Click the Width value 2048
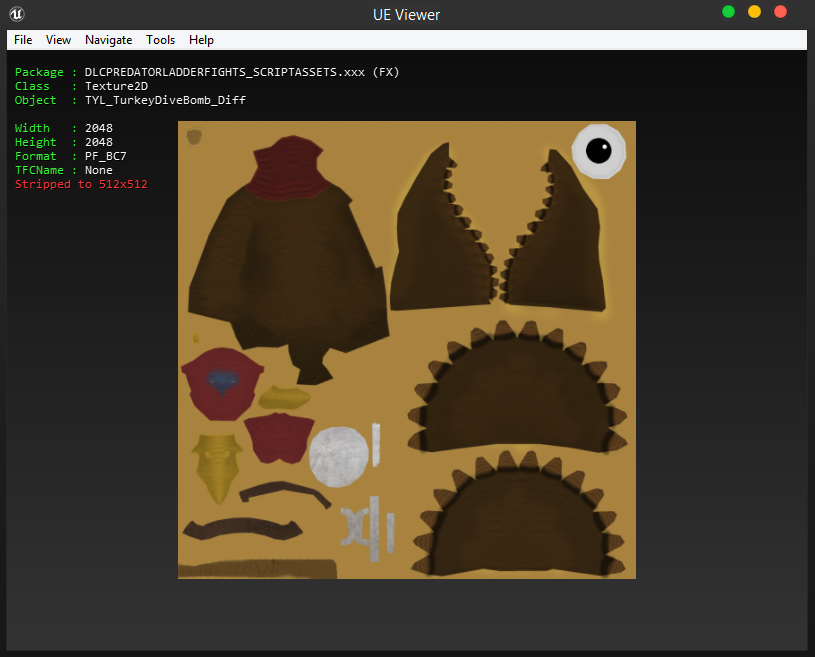Screen dimensions: 815x657 tap(99, 128)
